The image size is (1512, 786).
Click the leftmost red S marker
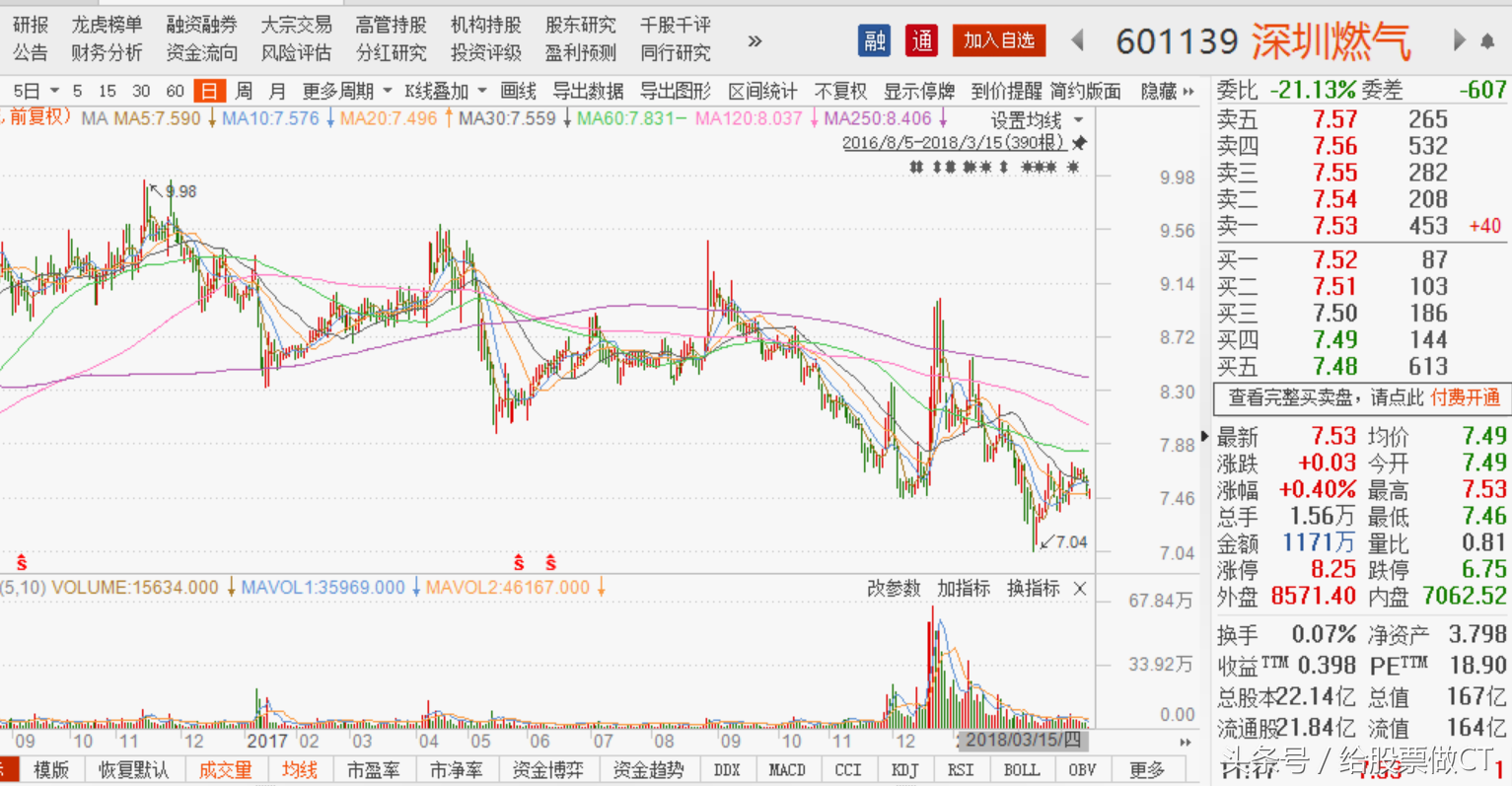pos(21,563)
